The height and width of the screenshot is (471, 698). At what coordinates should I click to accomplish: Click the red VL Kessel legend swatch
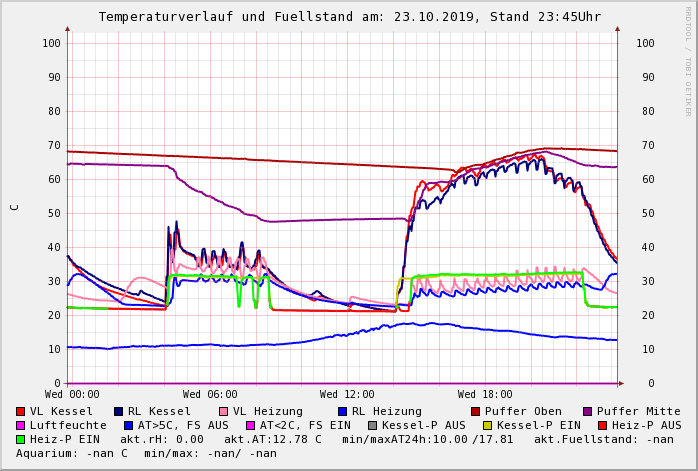pyautogui.click(x=21, y=411)
